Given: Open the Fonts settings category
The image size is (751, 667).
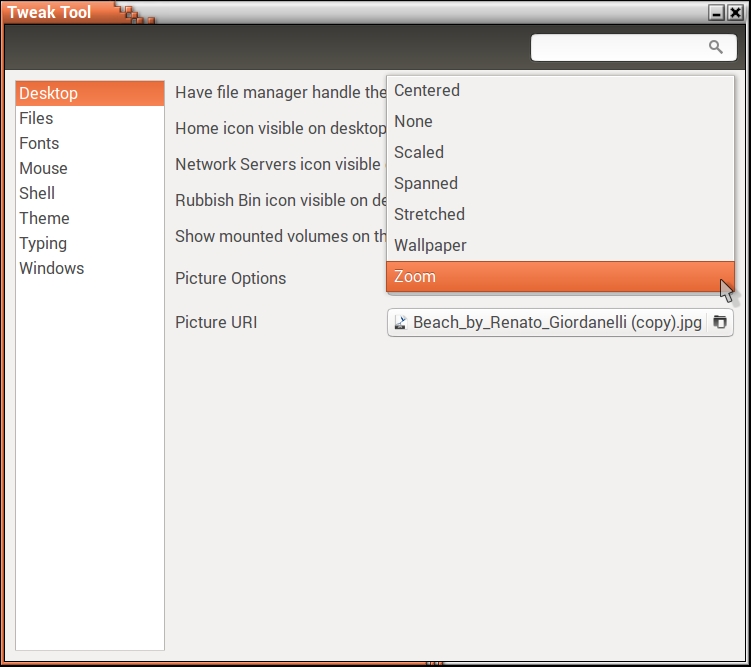Looking at the screenshot, I should pyautogui.click(x=40, y=143).
